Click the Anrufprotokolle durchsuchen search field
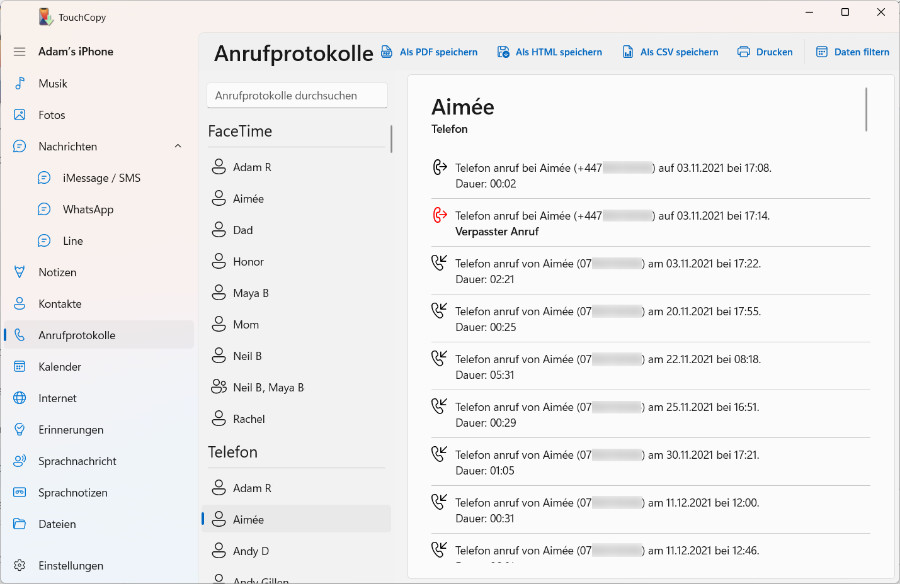900x584 pixels. pos(296,95)
